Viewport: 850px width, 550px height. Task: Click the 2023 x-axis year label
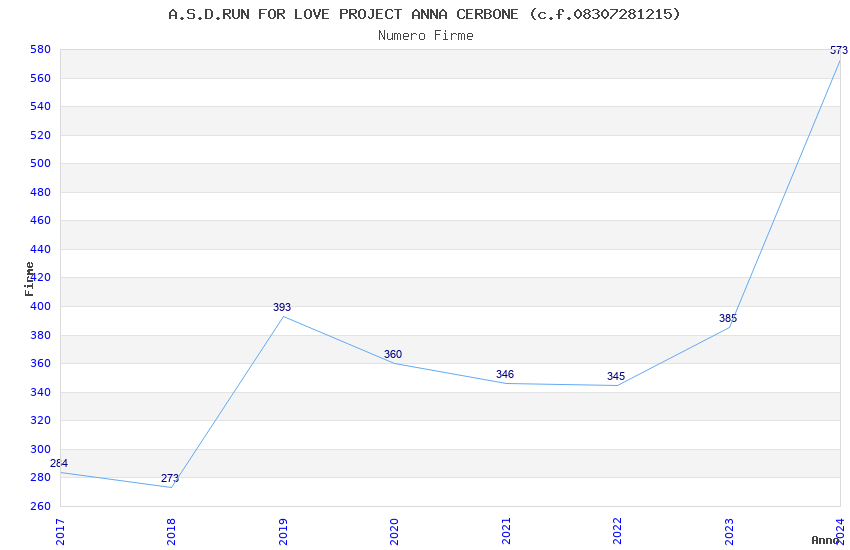[x=729, y=532]
